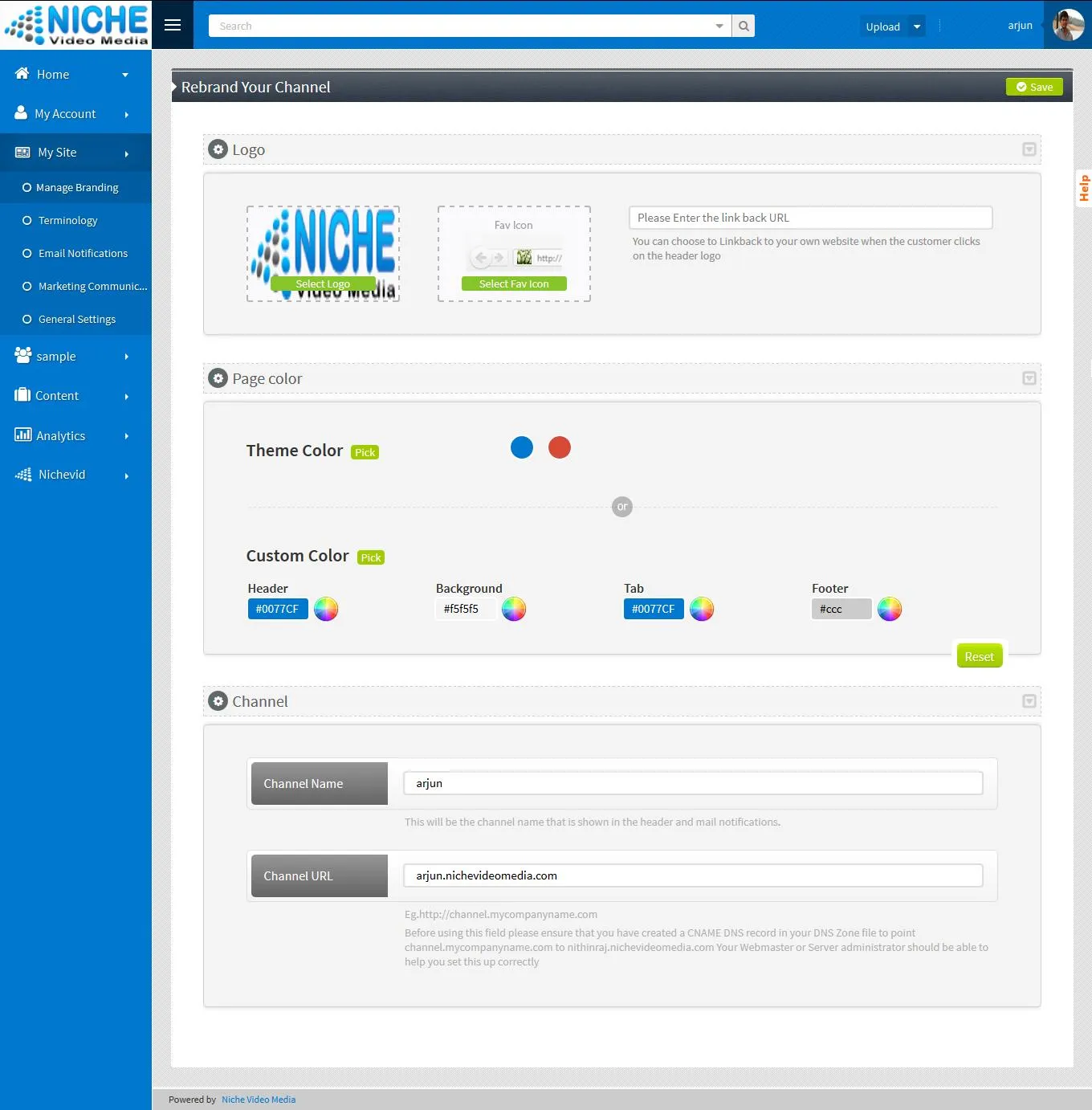Collapse the Channel section

click(x=1029, y=700)
